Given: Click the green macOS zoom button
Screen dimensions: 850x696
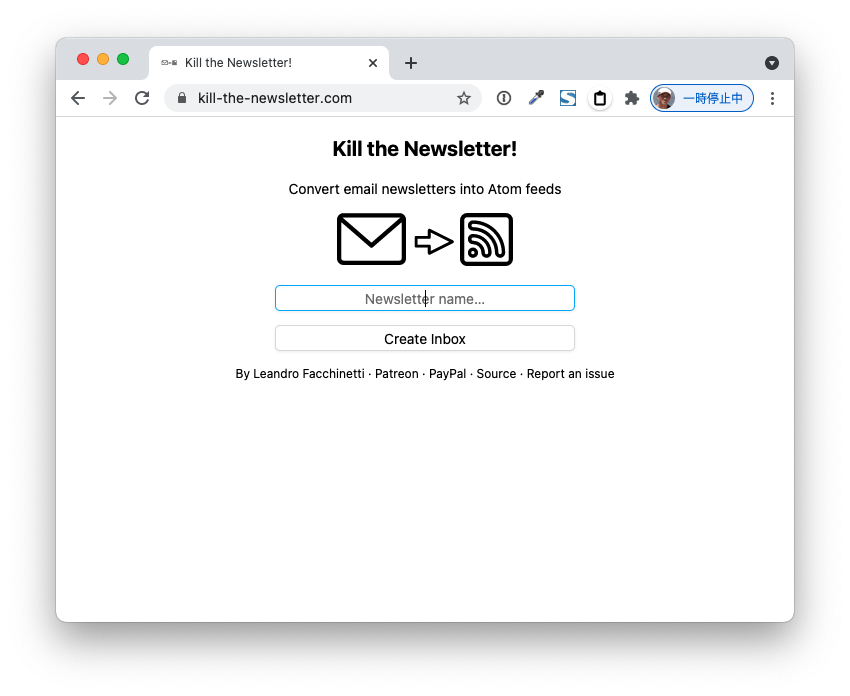Looking at the screenshot, I should point(123,59).
